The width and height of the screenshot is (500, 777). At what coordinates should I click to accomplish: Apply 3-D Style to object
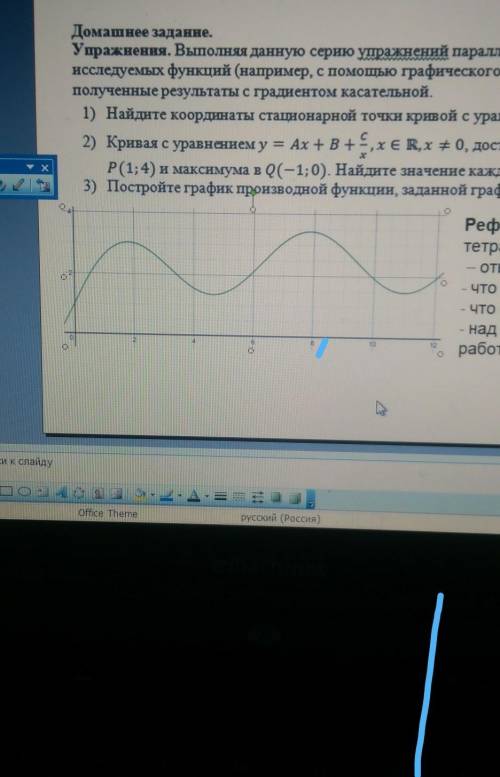(x=294, y=498)
